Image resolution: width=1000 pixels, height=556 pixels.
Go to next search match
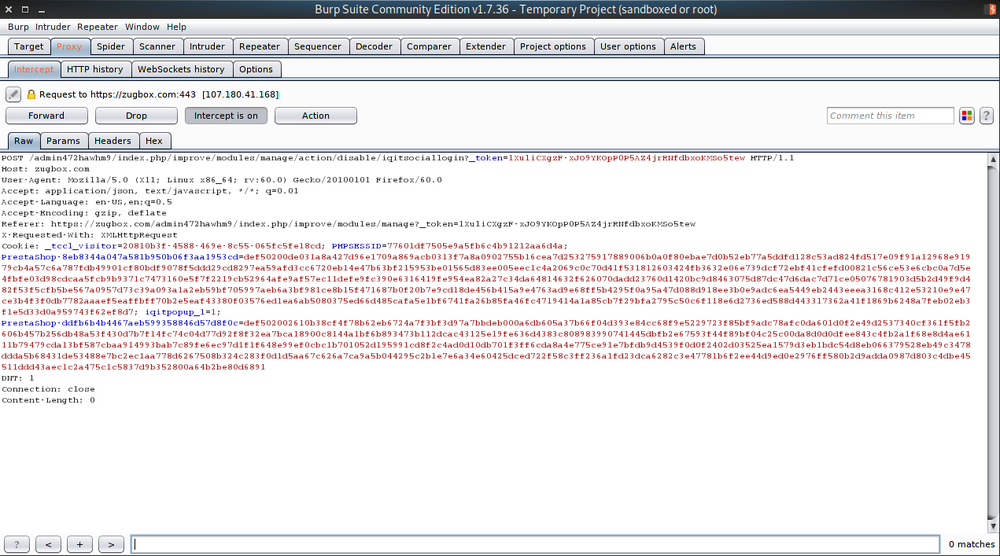111,544
